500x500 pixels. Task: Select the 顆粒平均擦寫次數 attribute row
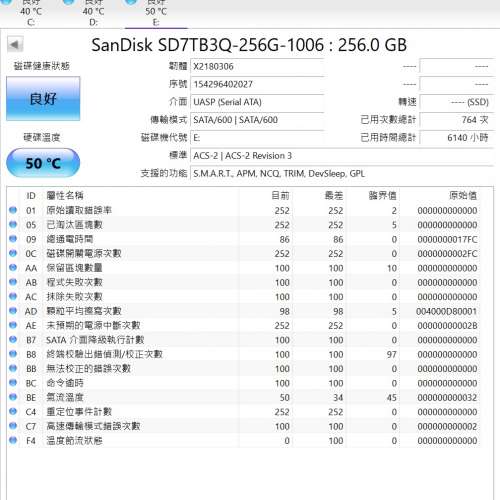click(243, 311)
